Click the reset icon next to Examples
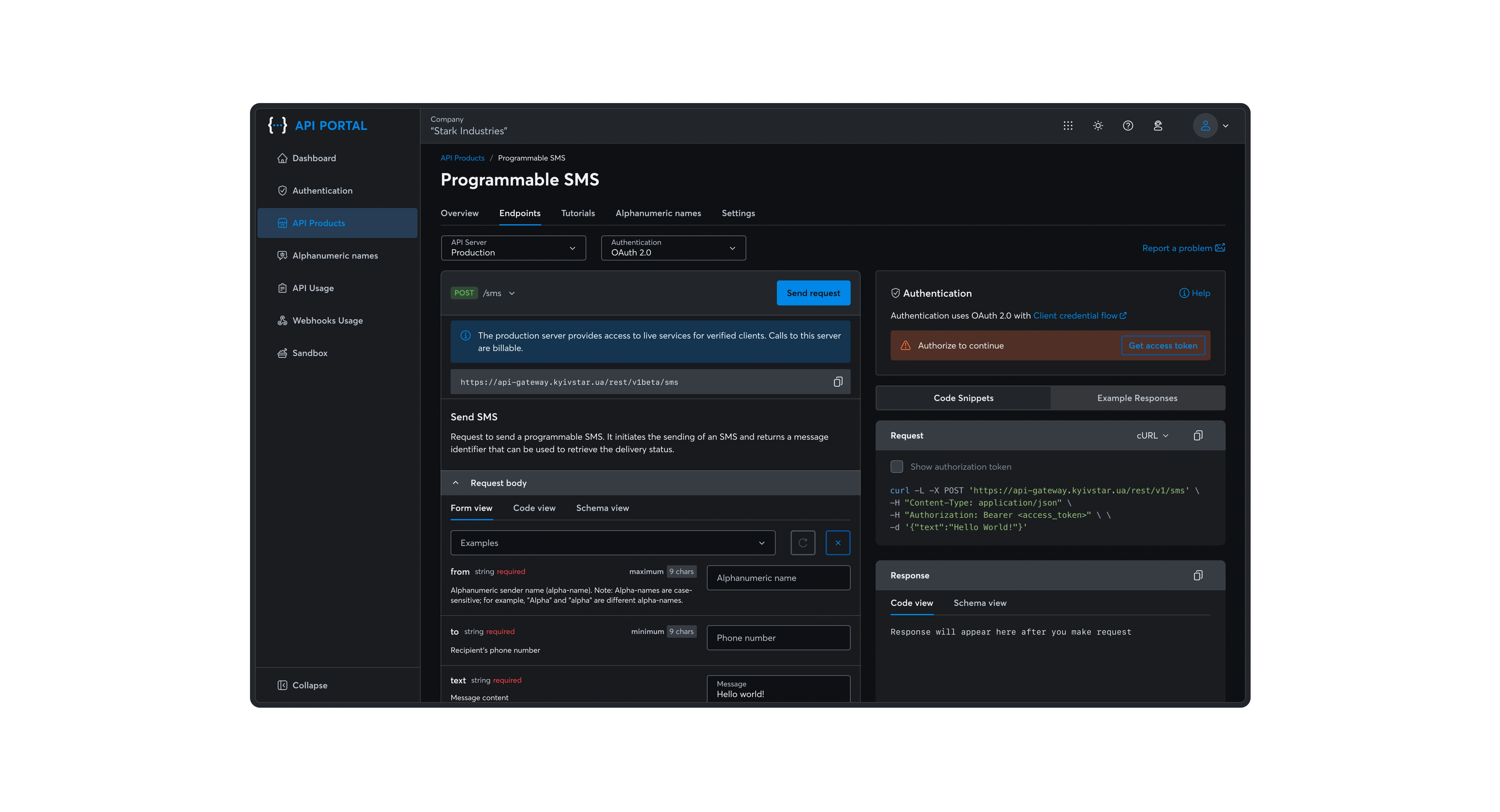The image size is (1500, 812). coord(803,542)
